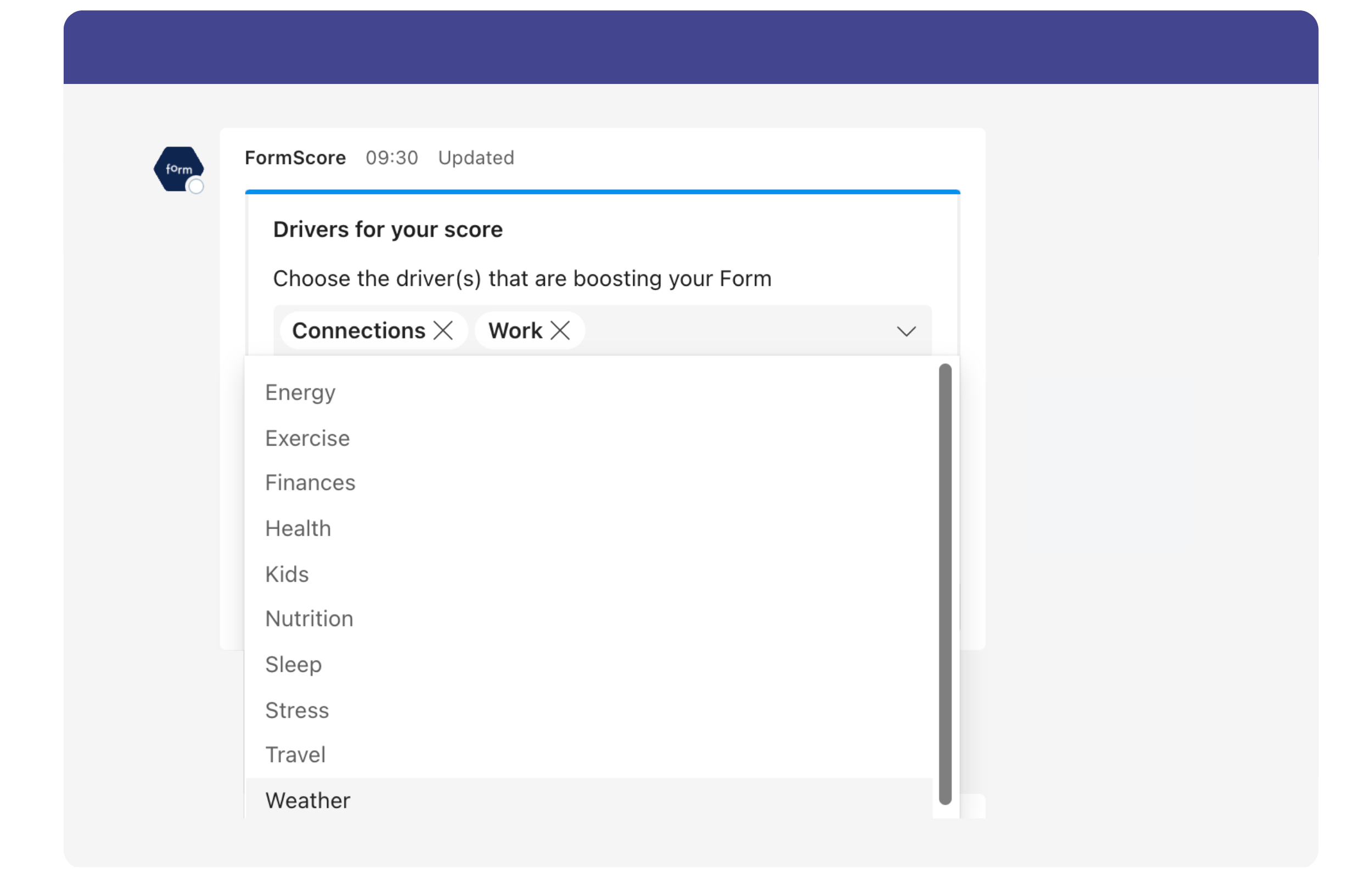The width and height of the screenshot is (1372, 878).
Task: Select the highlighted Weather option
Action: click(589, 800)
